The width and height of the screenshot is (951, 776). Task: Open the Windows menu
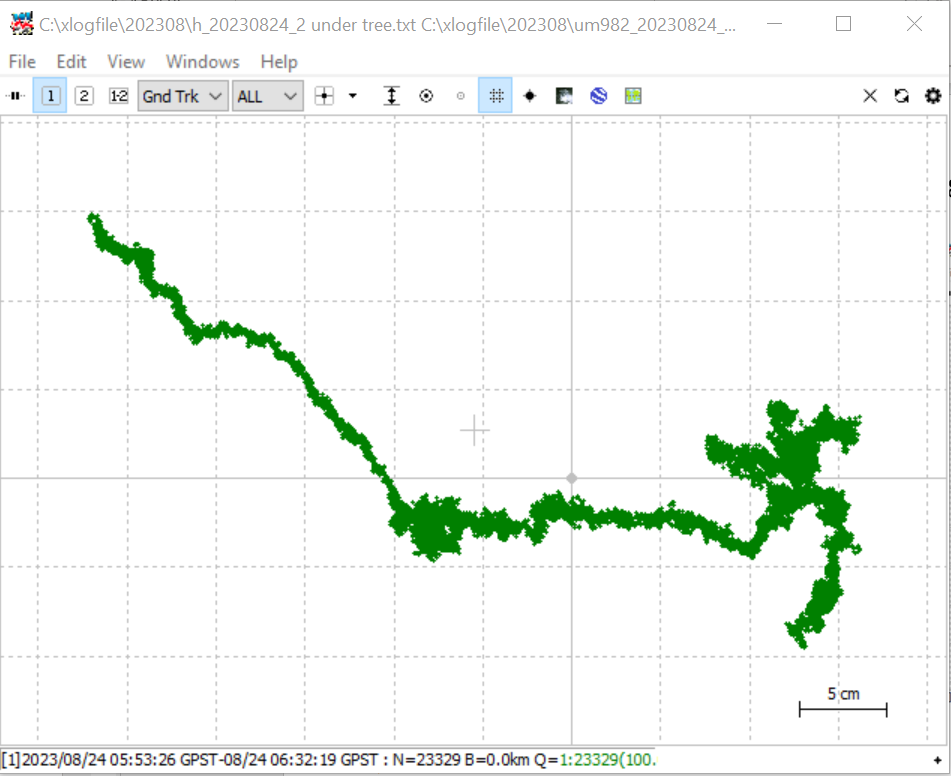tap(203, 62)
